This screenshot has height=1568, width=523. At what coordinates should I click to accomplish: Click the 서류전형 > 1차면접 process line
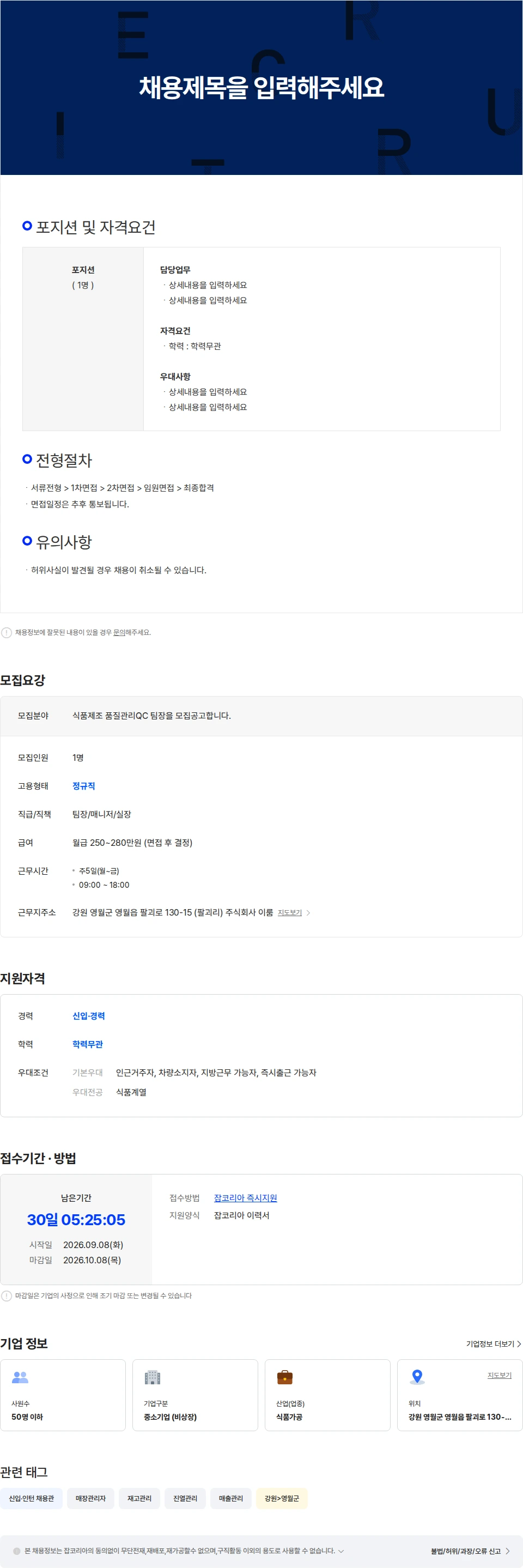pyautogui.click(x=122, y=488)
